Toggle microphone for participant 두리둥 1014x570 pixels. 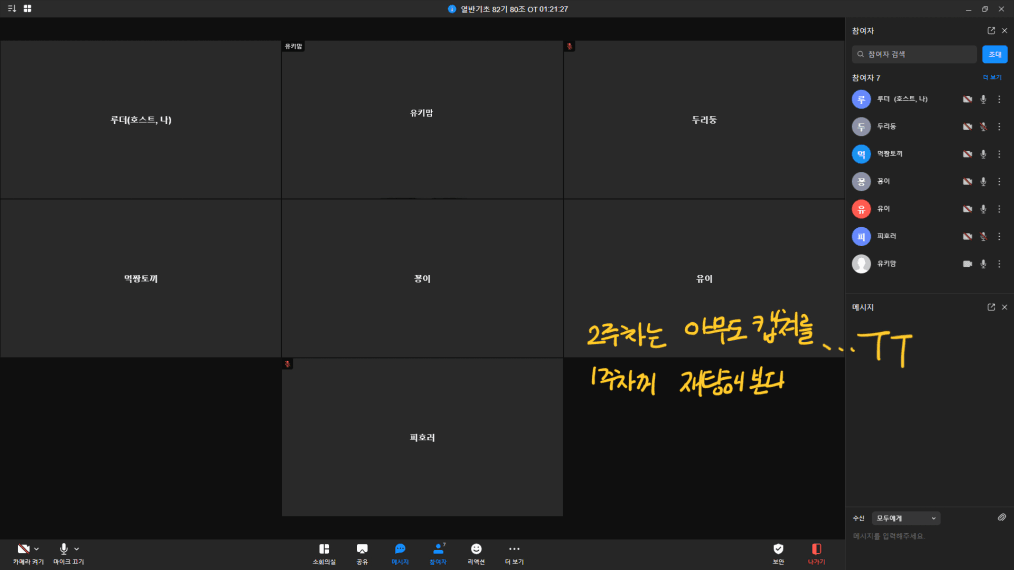click(x=983, y=127)
